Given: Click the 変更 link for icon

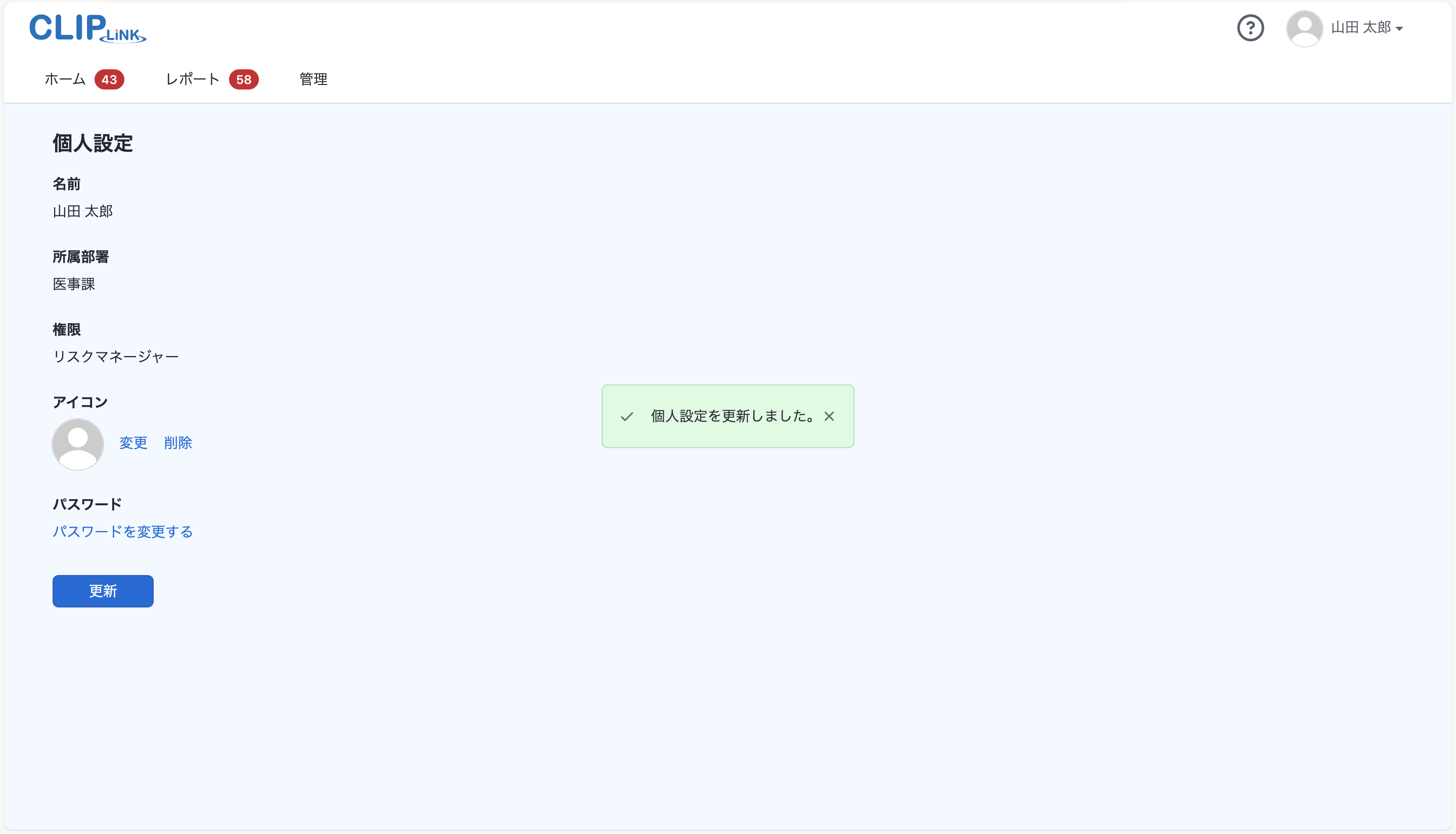Looking at the screenshot, I should [x=133, y=443].
